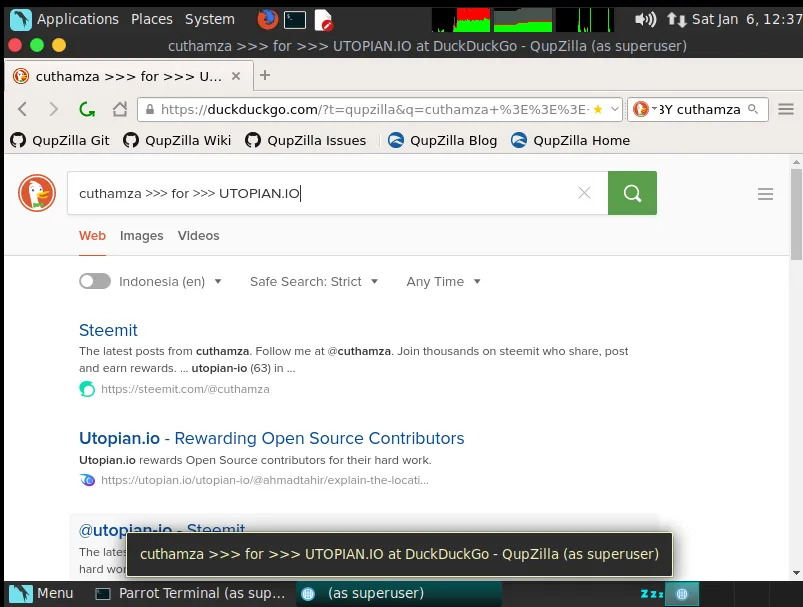Click the browser search field 'cuthamza'
The image size is (803, 607).
coord(699,109)
